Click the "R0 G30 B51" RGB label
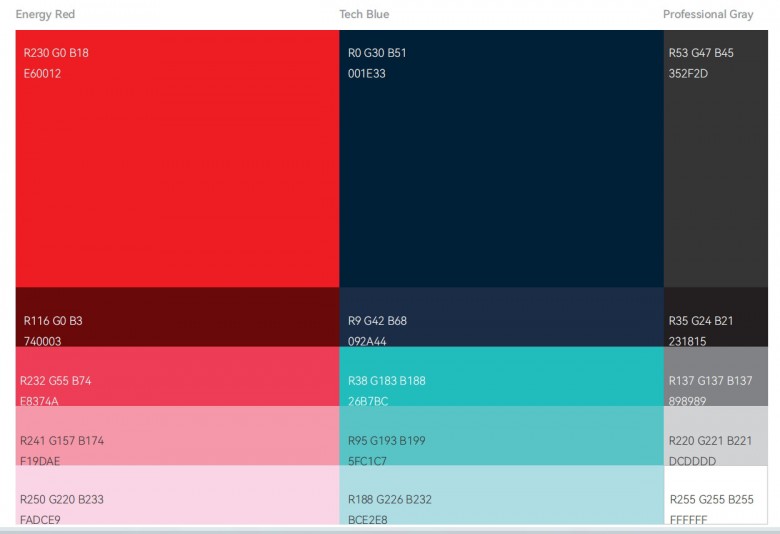The image size is (780, 534). [x=377, y=53]
